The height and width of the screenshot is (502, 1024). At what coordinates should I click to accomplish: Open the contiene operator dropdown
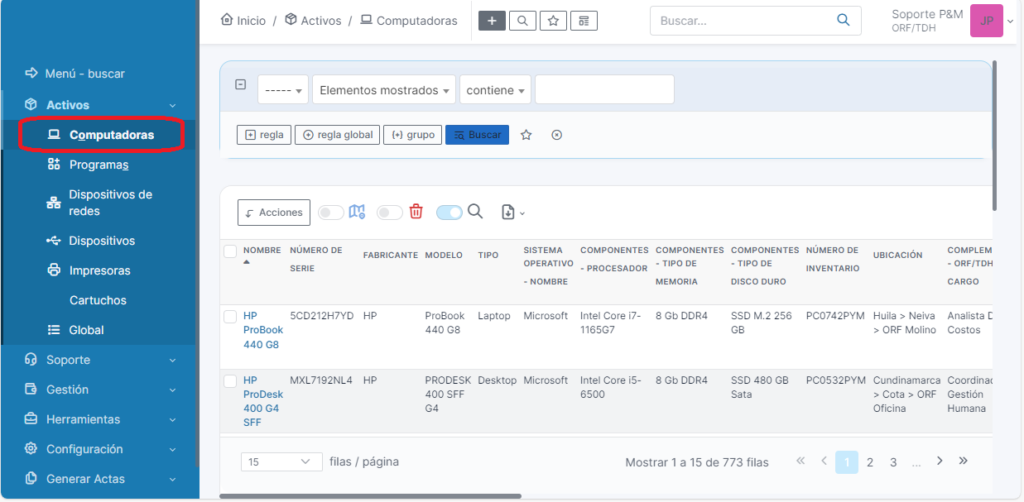(496, 90)
